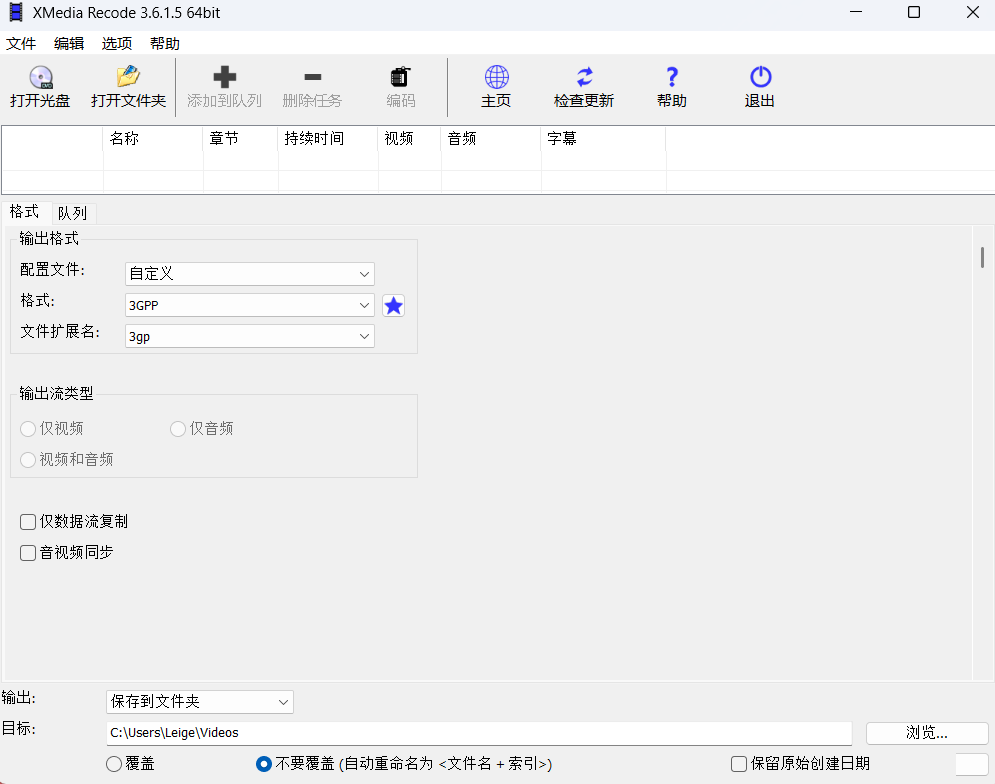Image resolution: width=995 pixels, height=784 pixels.
Task: Click the 名称 column header
Action: tap(153, 138)
